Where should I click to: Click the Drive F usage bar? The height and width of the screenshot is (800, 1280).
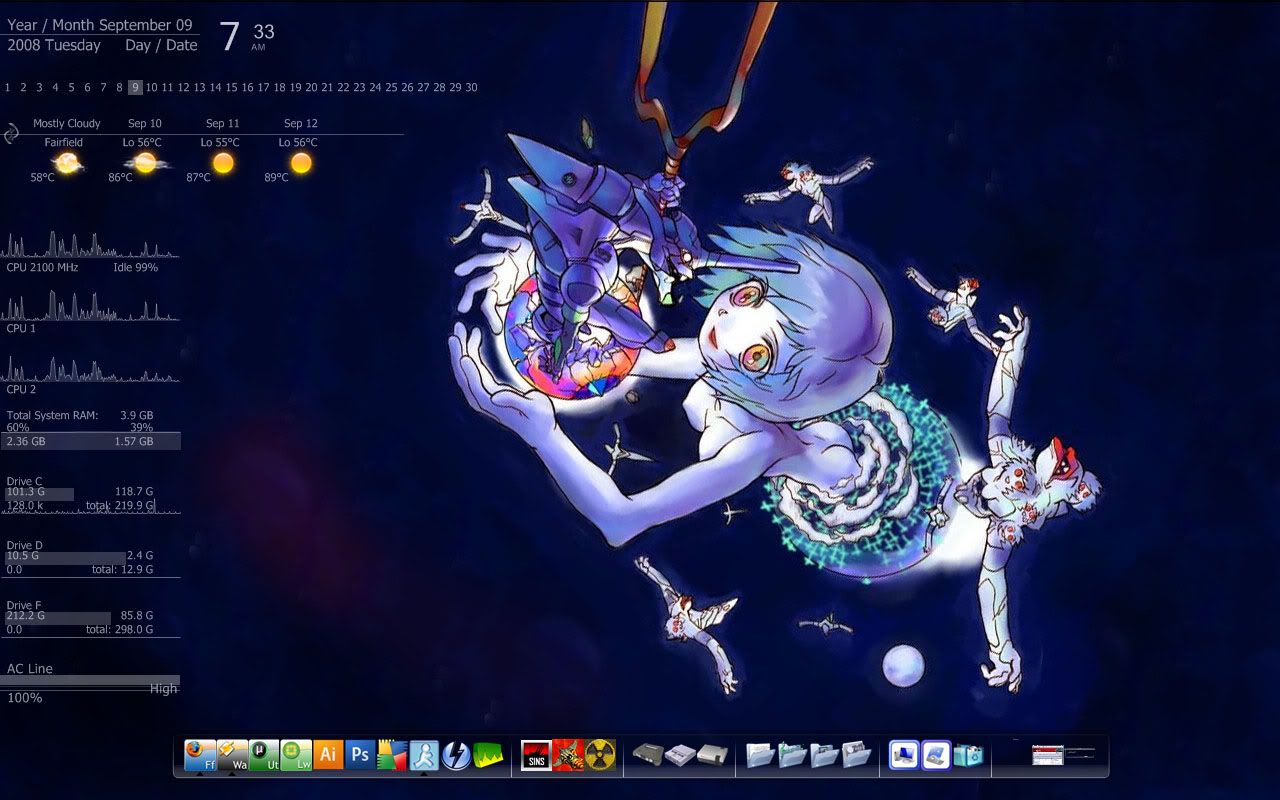coord(58,617)
